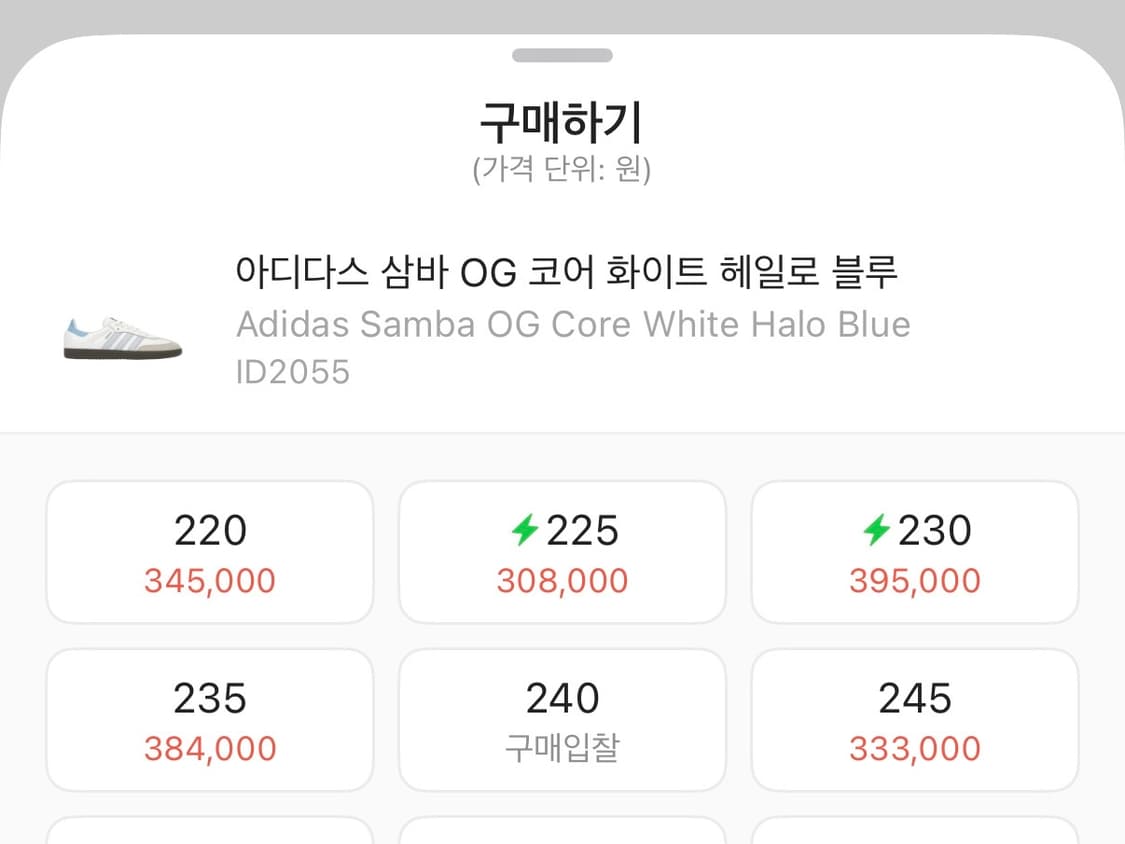Tap the partially visible size card bottom right
Viewport: 1125px width, 844px height.
tap(914, 835)
